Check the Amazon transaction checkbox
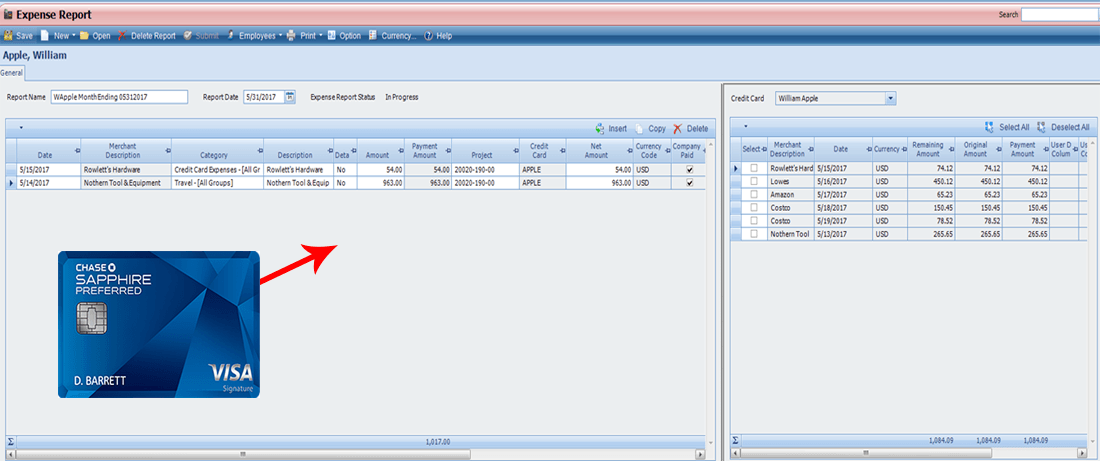The width and height of the screenshot is (1100, 461). click(x=754, y=194)
